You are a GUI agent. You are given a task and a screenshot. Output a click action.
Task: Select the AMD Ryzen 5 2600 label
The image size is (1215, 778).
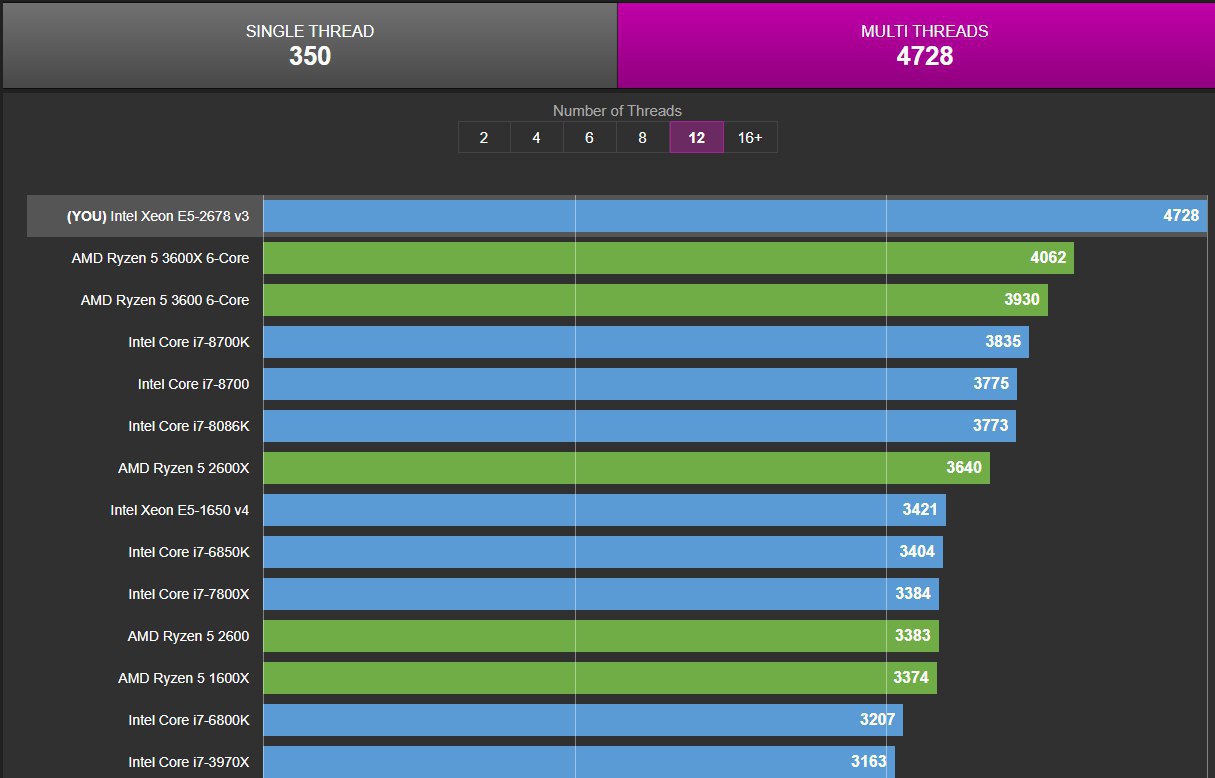click(x=189, y=636)
